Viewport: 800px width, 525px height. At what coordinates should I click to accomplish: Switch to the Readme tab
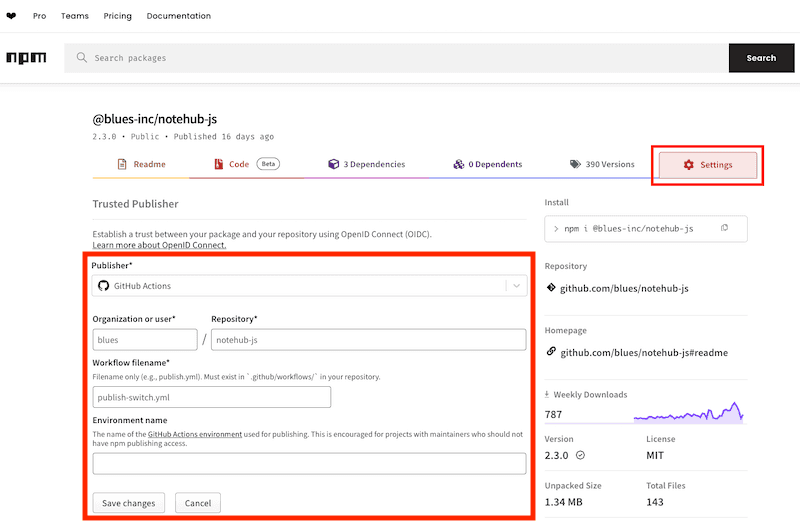click(x=141, y=164)
